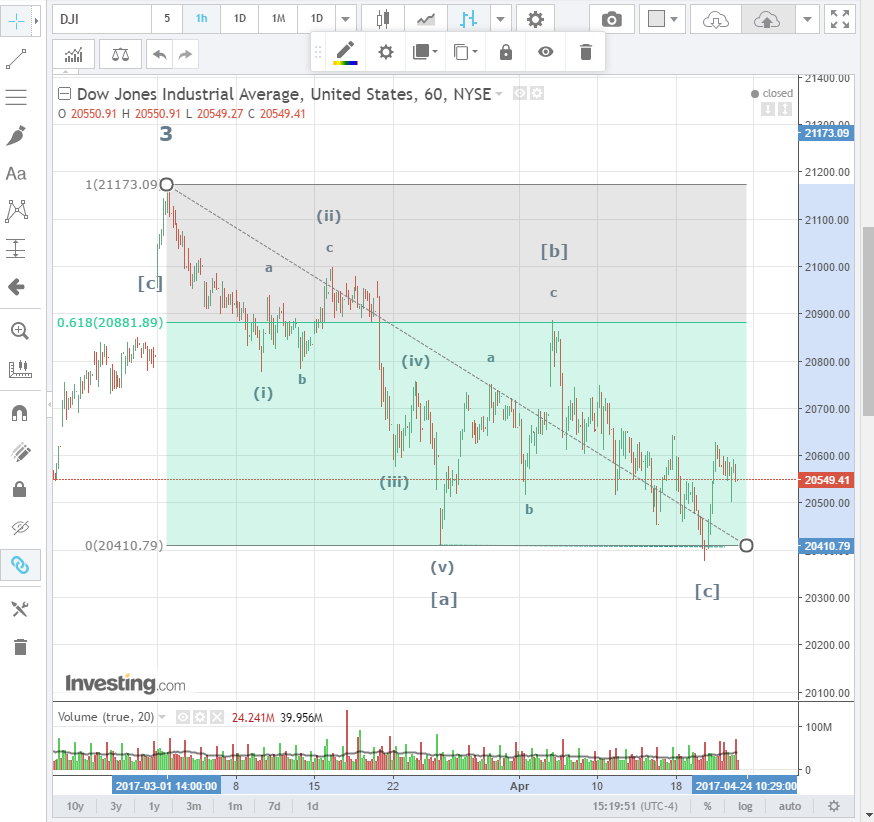Open the layout selection dropdown
Viewport: 874px width, 822px height.
662,20
